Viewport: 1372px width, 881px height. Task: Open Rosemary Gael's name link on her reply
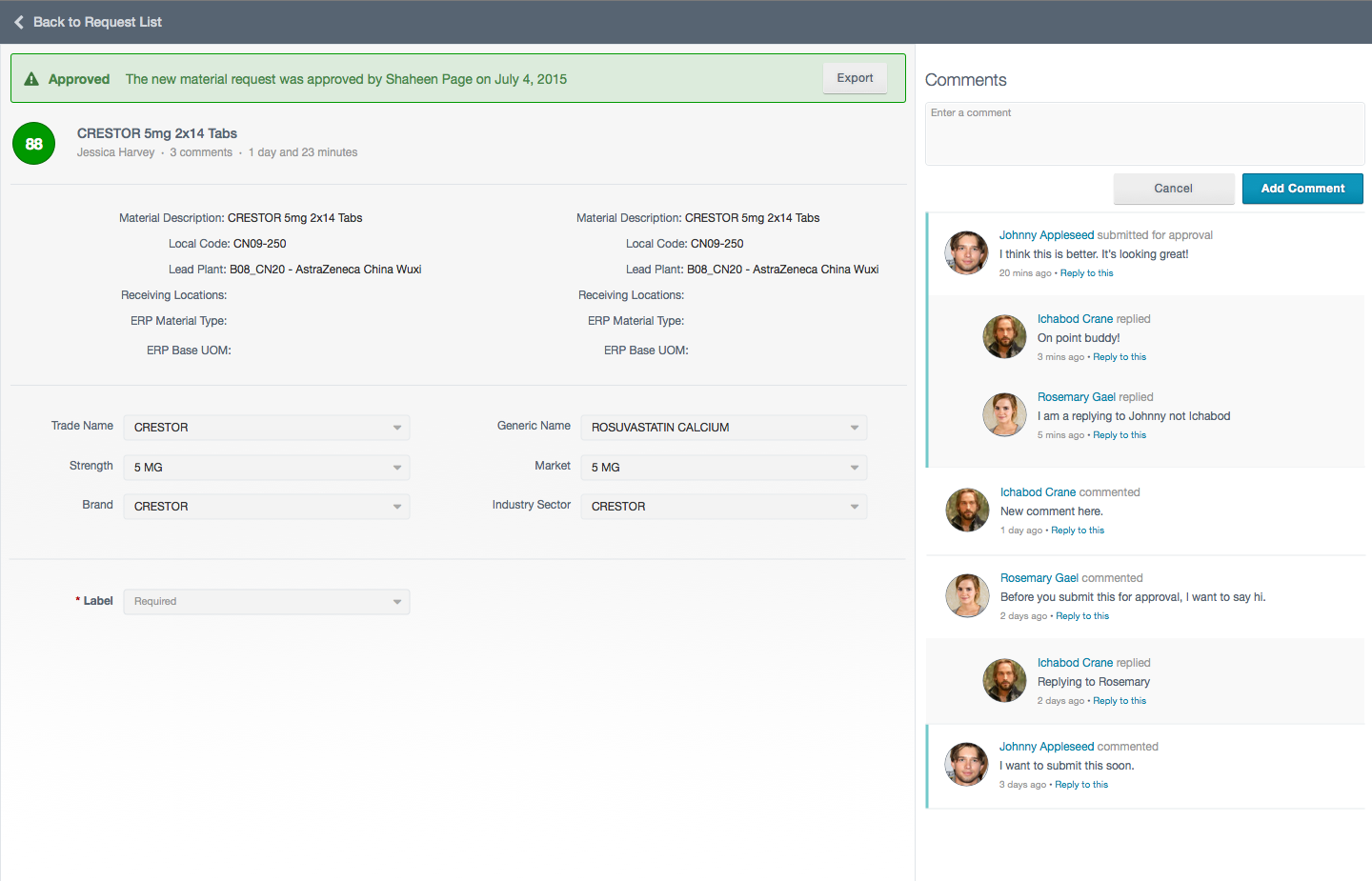(x=1076, y=397)
